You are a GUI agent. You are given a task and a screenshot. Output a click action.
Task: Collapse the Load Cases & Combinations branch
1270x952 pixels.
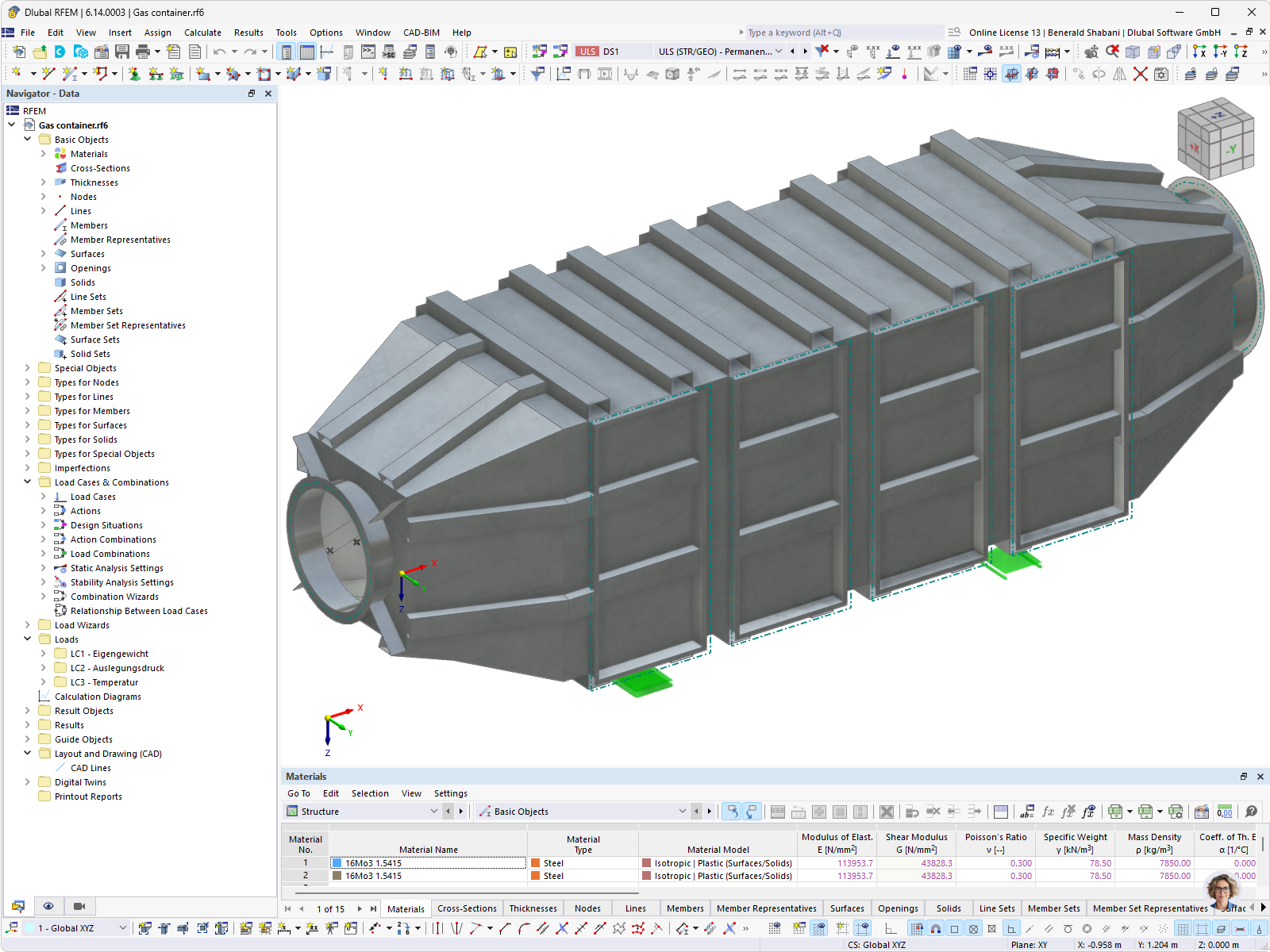pos(28,482)
